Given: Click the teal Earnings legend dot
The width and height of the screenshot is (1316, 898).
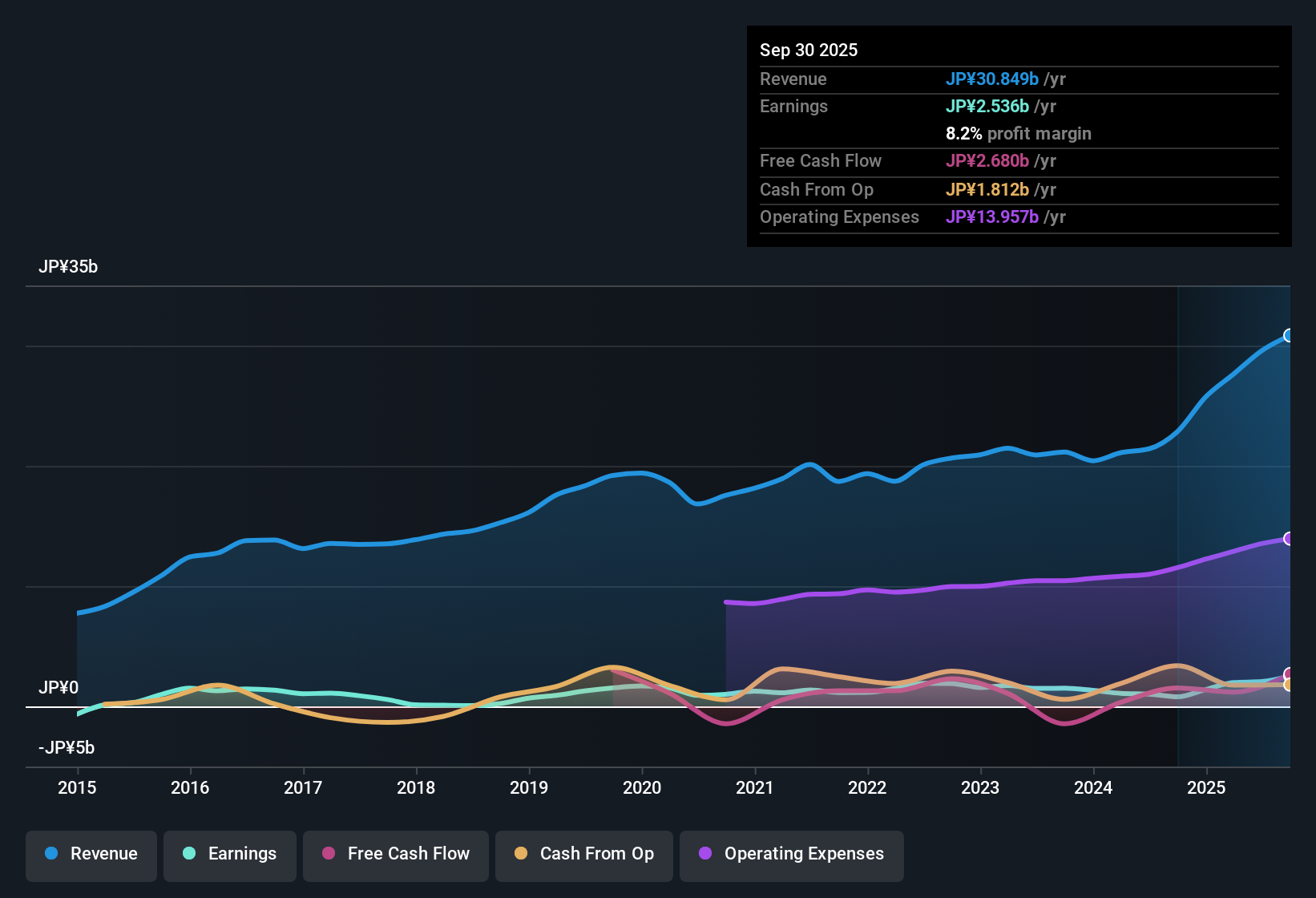Looking at the screenshot, I should click(x=188, y=854).
